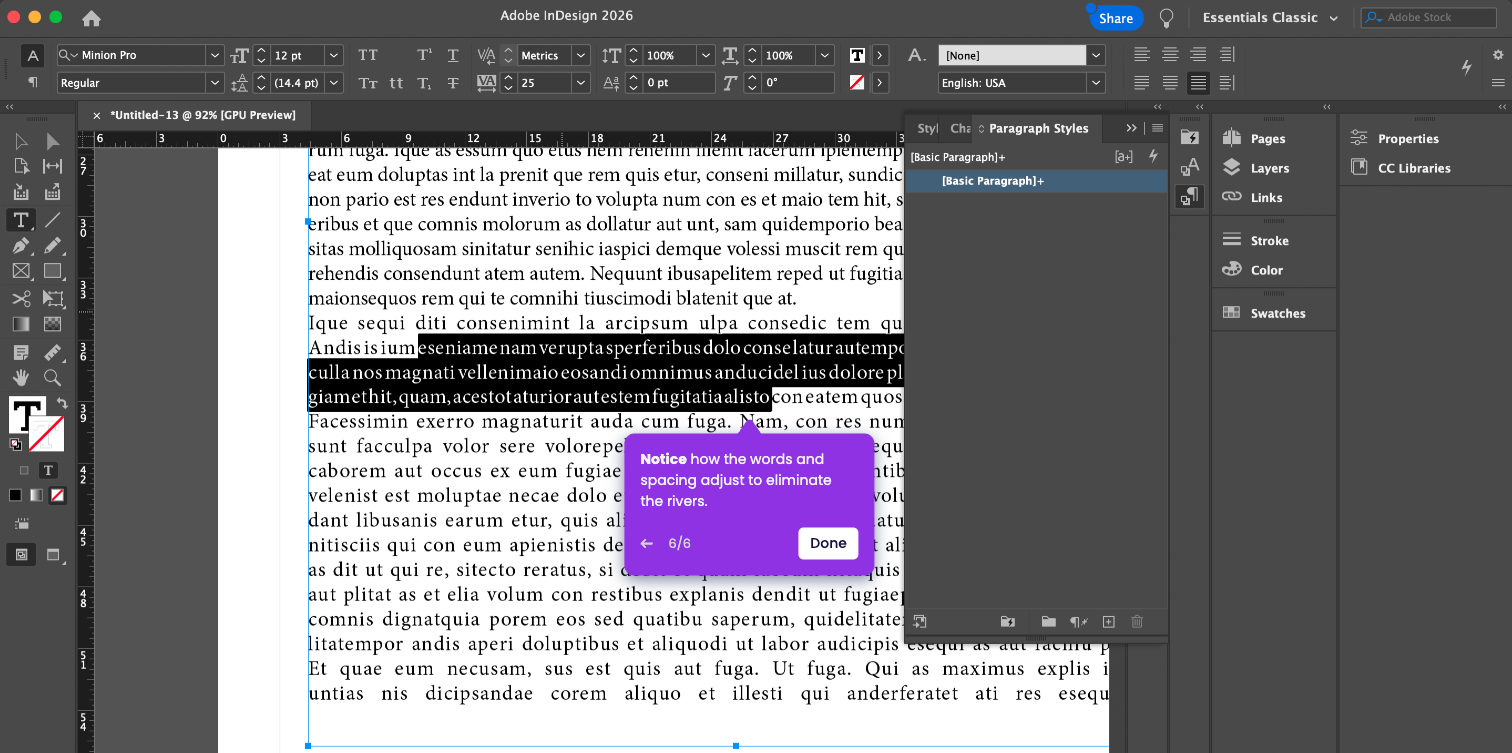
Task: Switch to the Paragraph Styles tab
Action: point(1038,128)
